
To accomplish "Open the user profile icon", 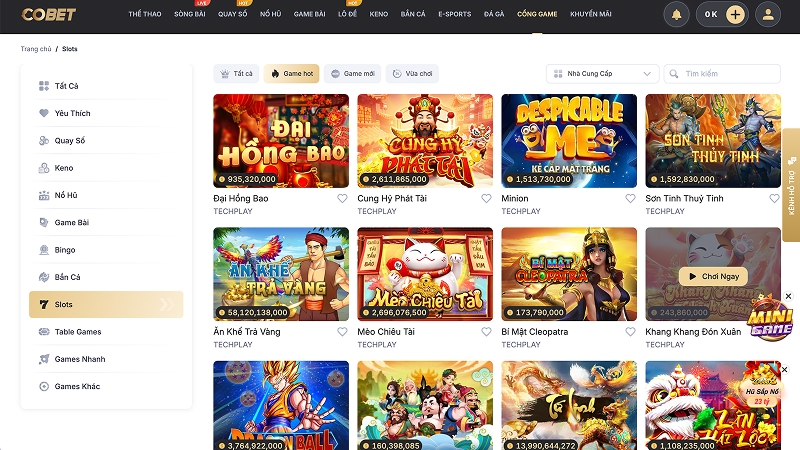I will (x=768, y=14).
